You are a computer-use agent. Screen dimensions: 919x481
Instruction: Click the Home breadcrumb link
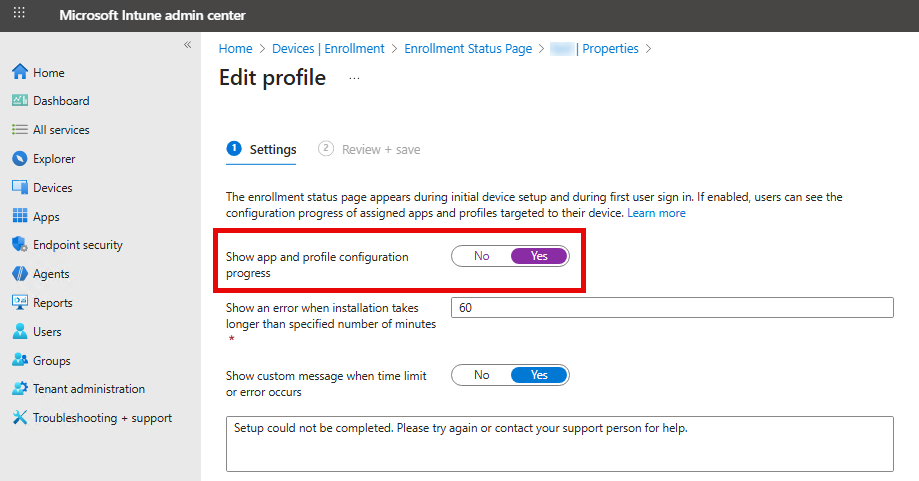click(x=236, y=49)
